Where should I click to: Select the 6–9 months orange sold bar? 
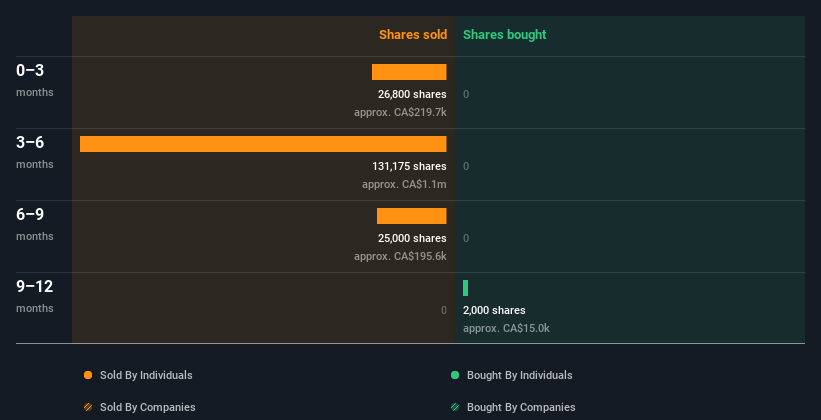412,216
